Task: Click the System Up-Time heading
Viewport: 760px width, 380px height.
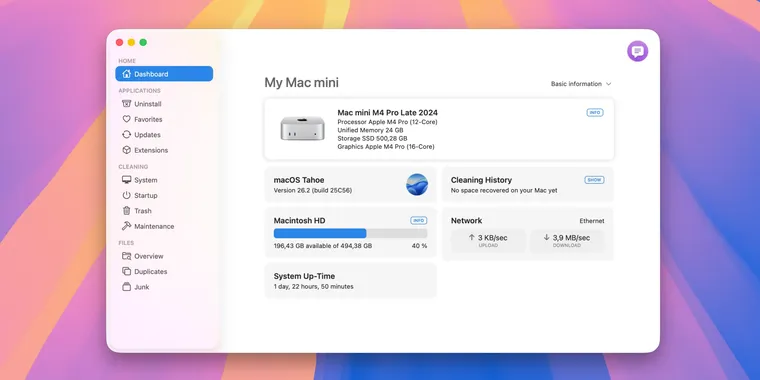Action: [x=304, y=276]
